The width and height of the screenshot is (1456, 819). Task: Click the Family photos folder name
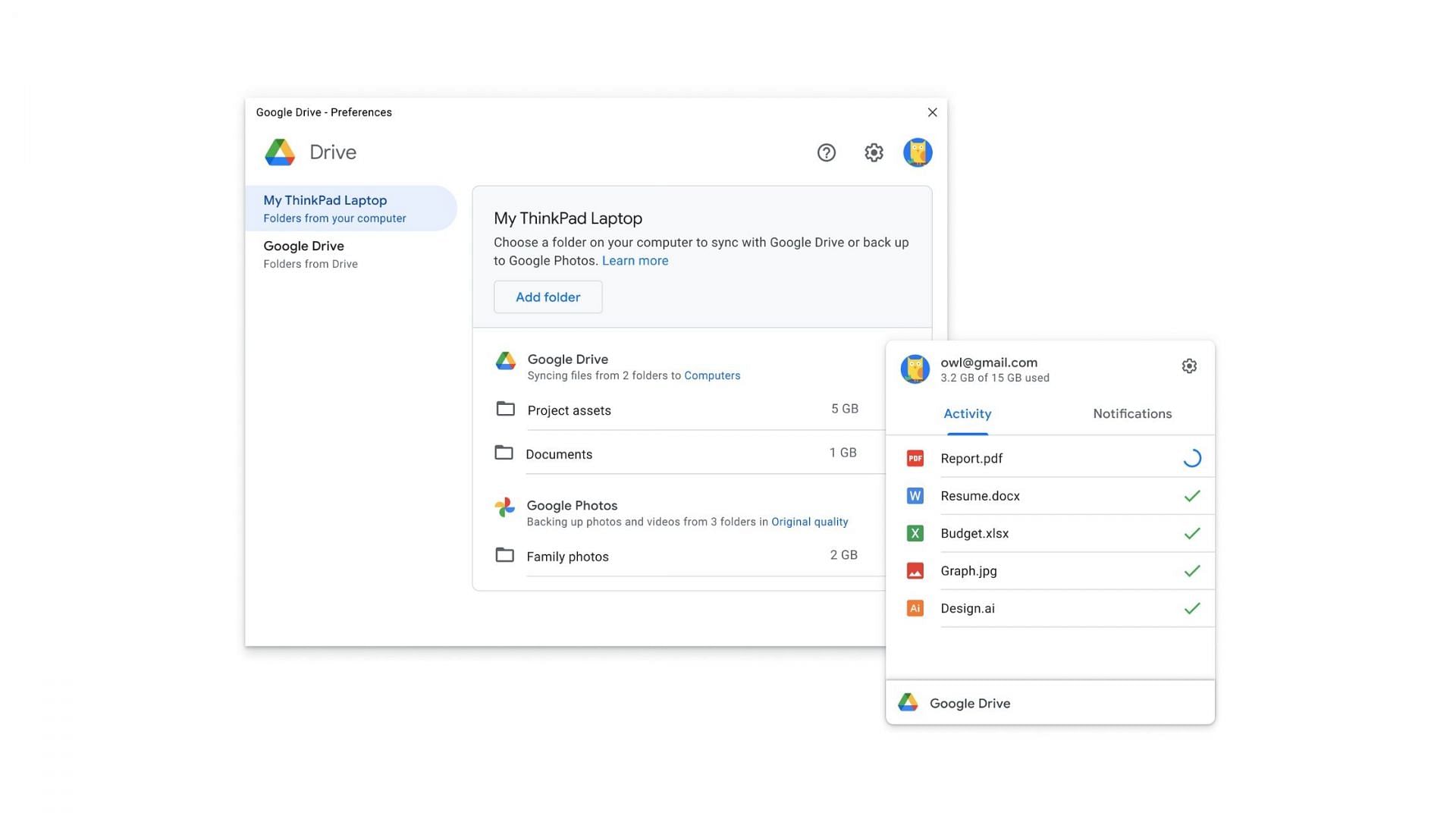point(567,557)
